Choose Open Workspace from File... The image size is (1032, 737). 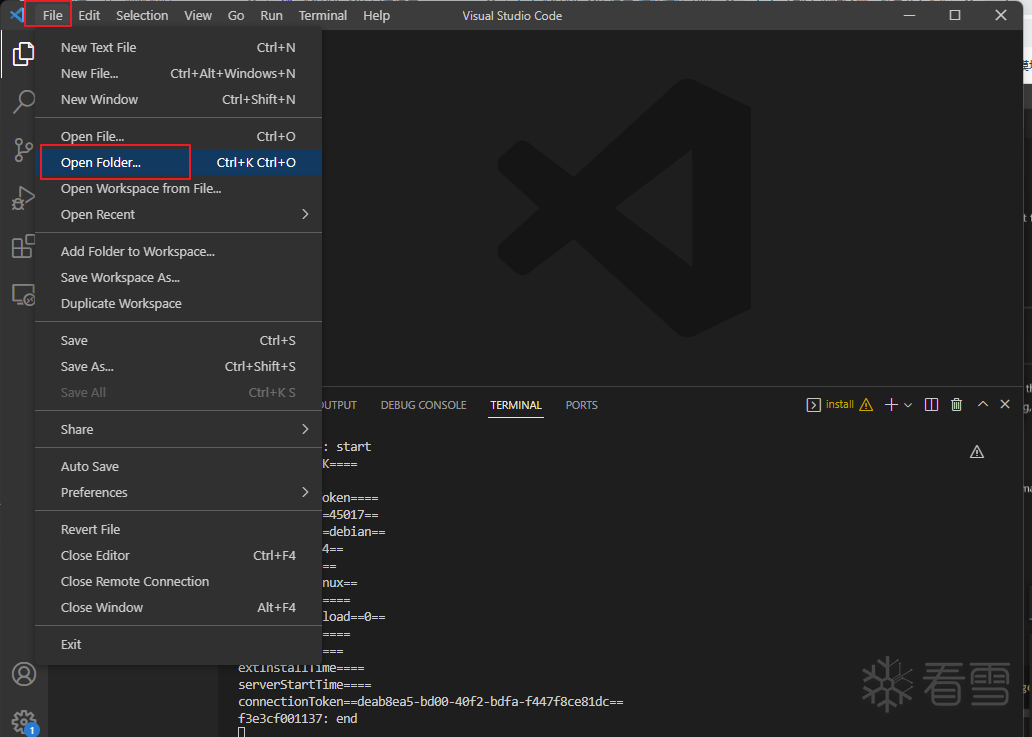178,189
